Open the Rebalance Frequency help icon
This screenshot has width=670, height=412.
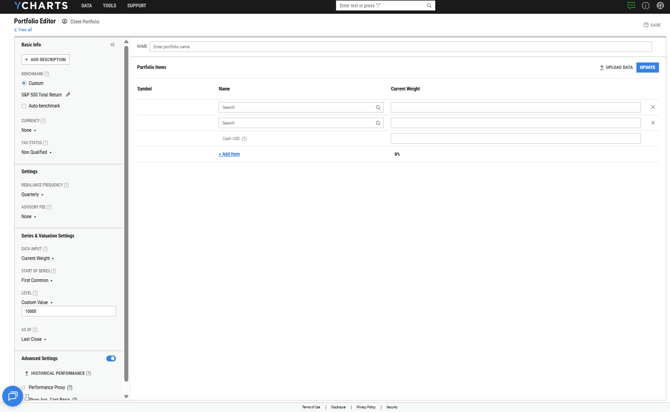(67, 185)
